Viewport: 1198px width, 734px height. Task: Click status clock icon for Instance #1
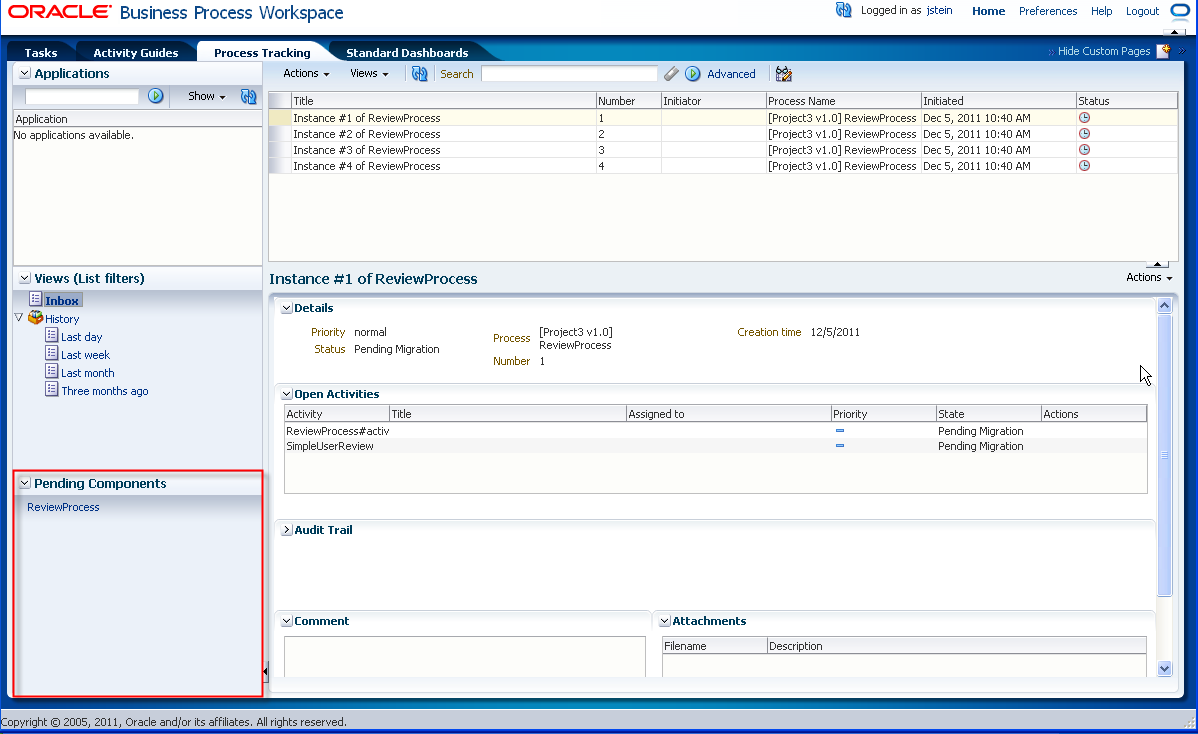pyautogui.click(x=1084, y=118)
